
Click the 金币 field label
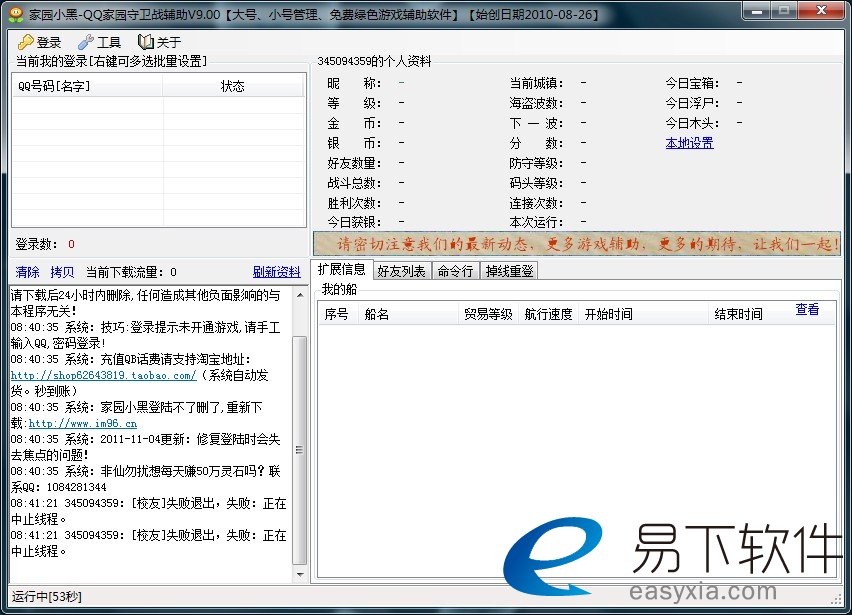point(354,123)
